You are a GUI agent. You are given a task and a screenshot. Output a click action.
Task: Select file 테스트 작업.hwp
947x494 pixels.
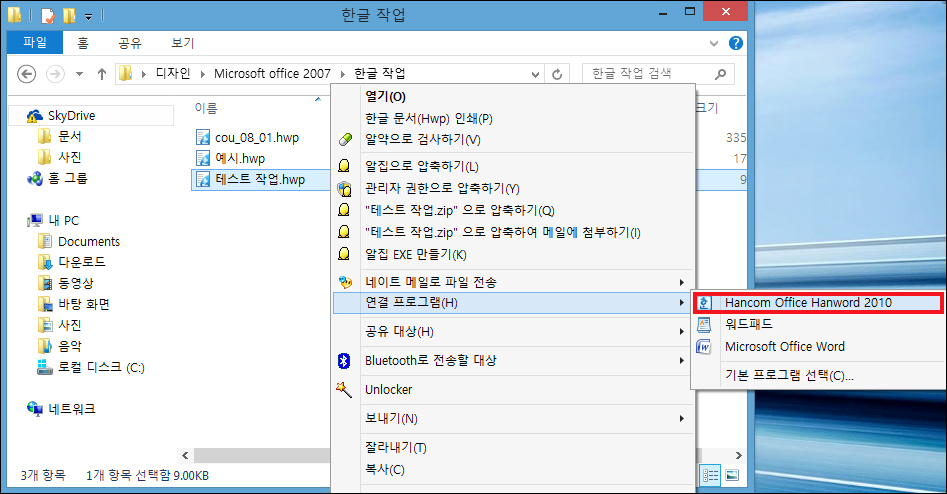(260, 179)
